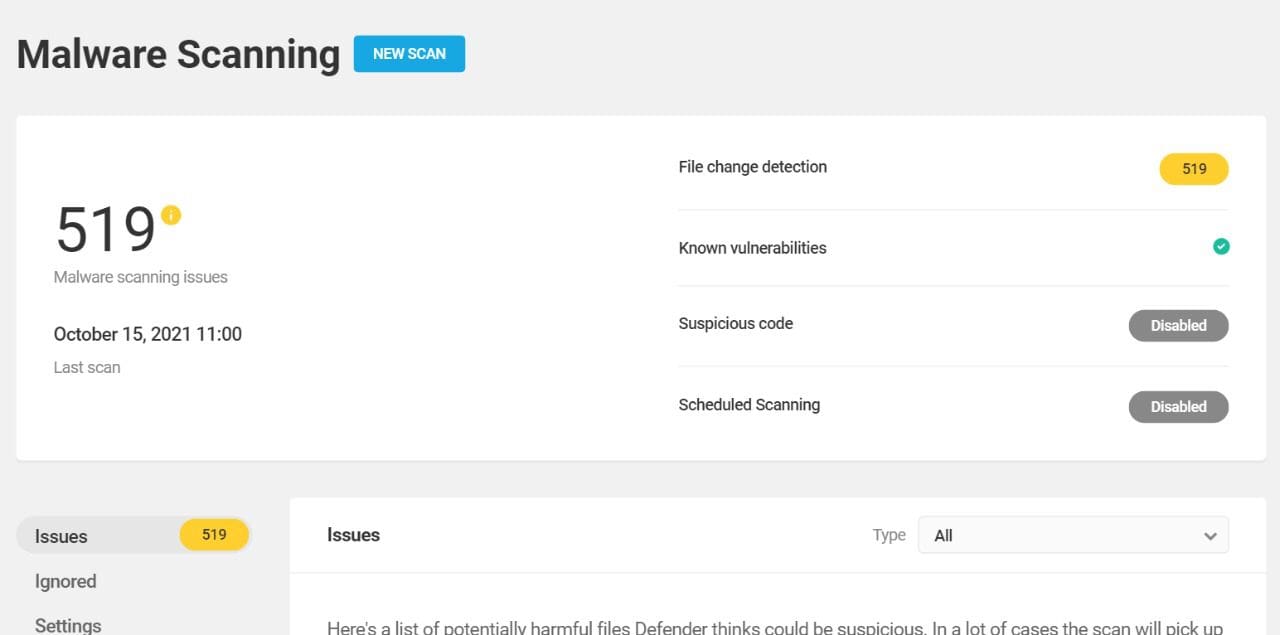
Task: Click the Issues heading above the file list
Action: tap(352, 535)
